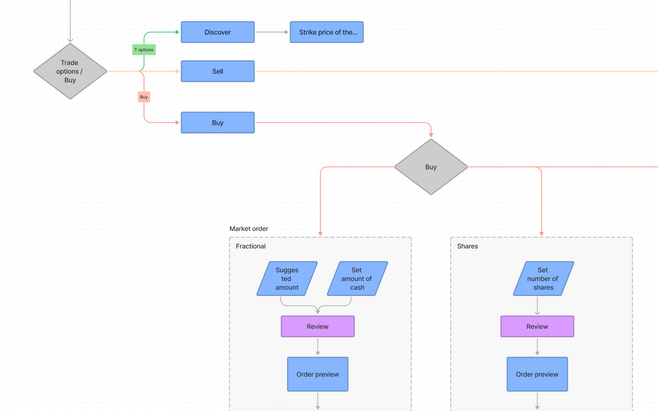
Task: Select the 'Market order' section title
Action: pos(248,229)
